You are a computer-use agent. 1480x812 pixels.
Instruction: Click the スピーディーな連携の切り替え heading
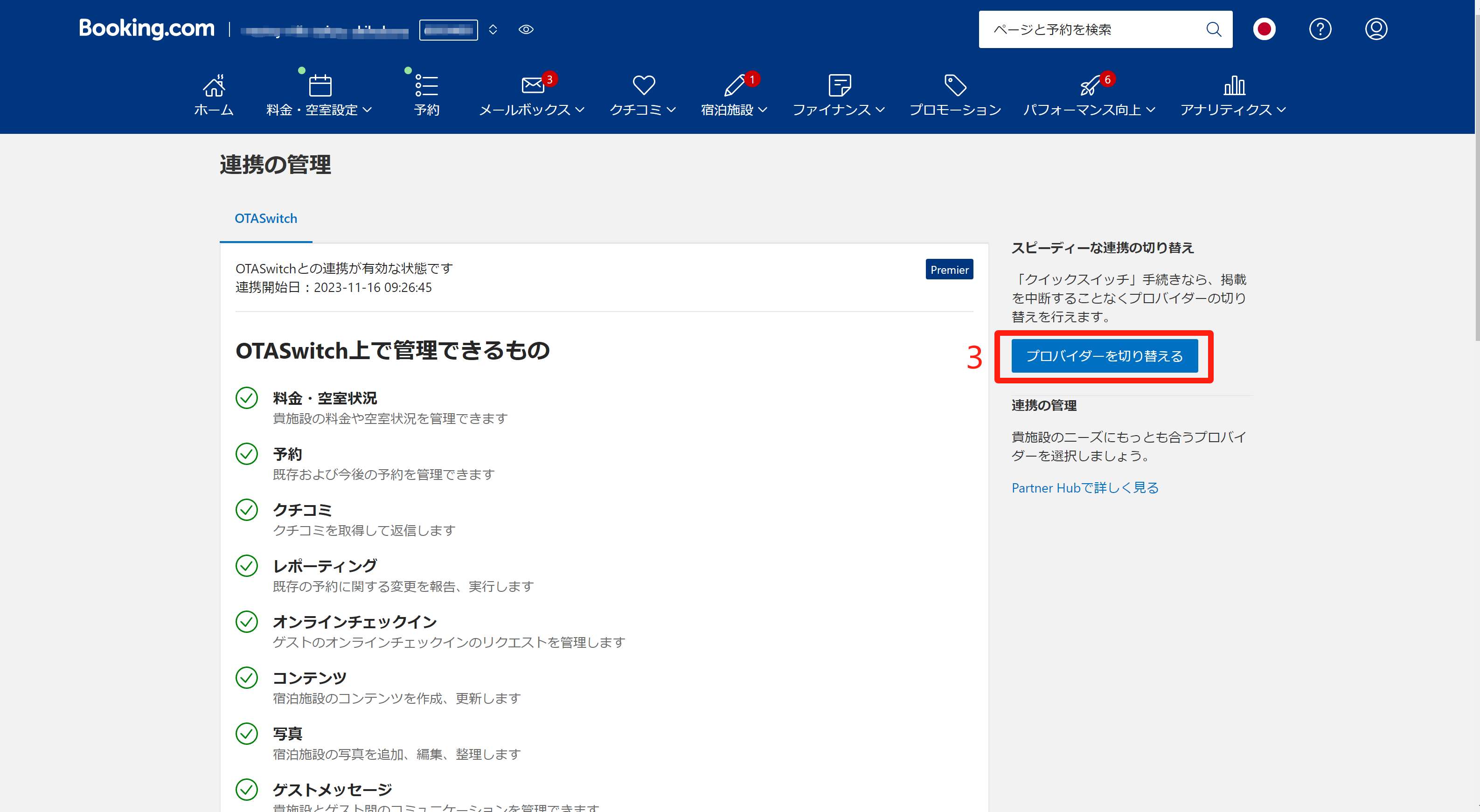tap(1103, 248)
